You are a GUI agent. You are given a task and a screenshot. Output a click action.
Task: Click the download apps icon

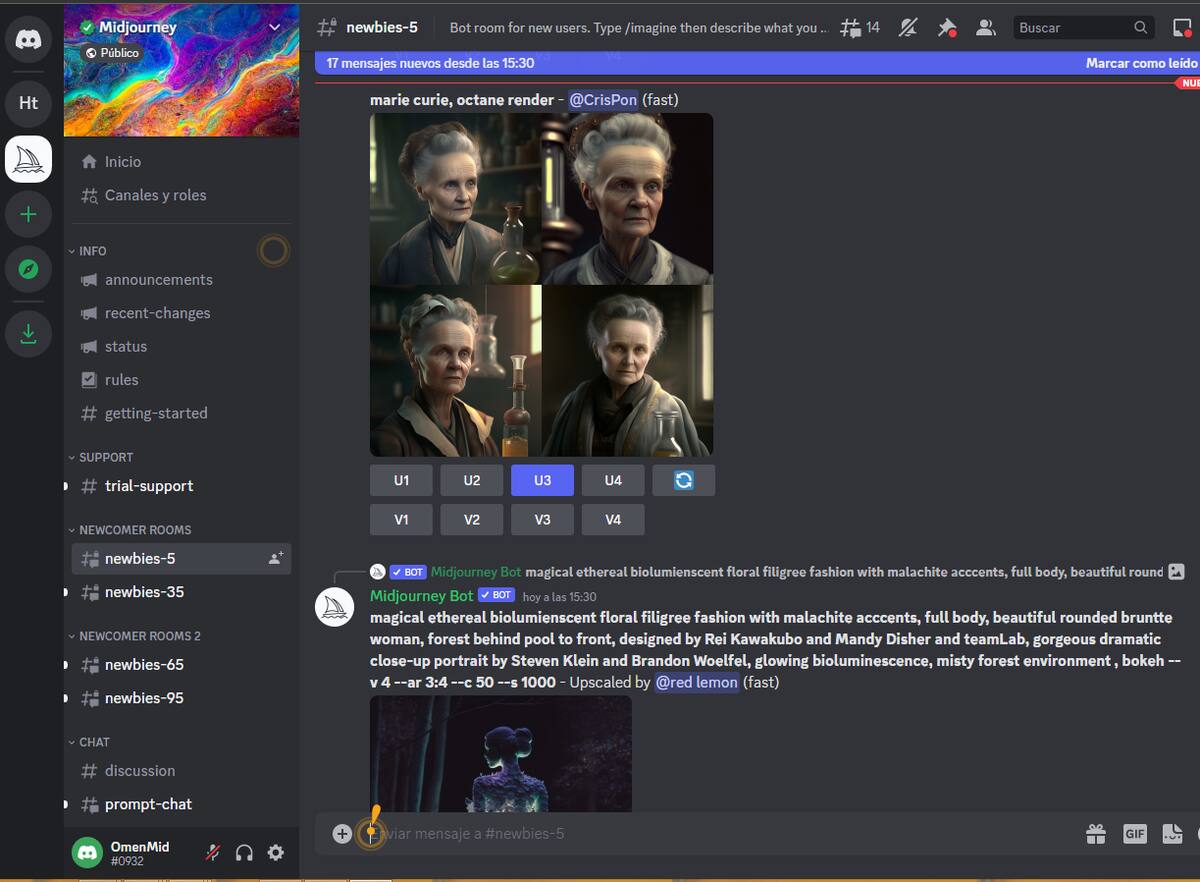(x=29, y=334)
